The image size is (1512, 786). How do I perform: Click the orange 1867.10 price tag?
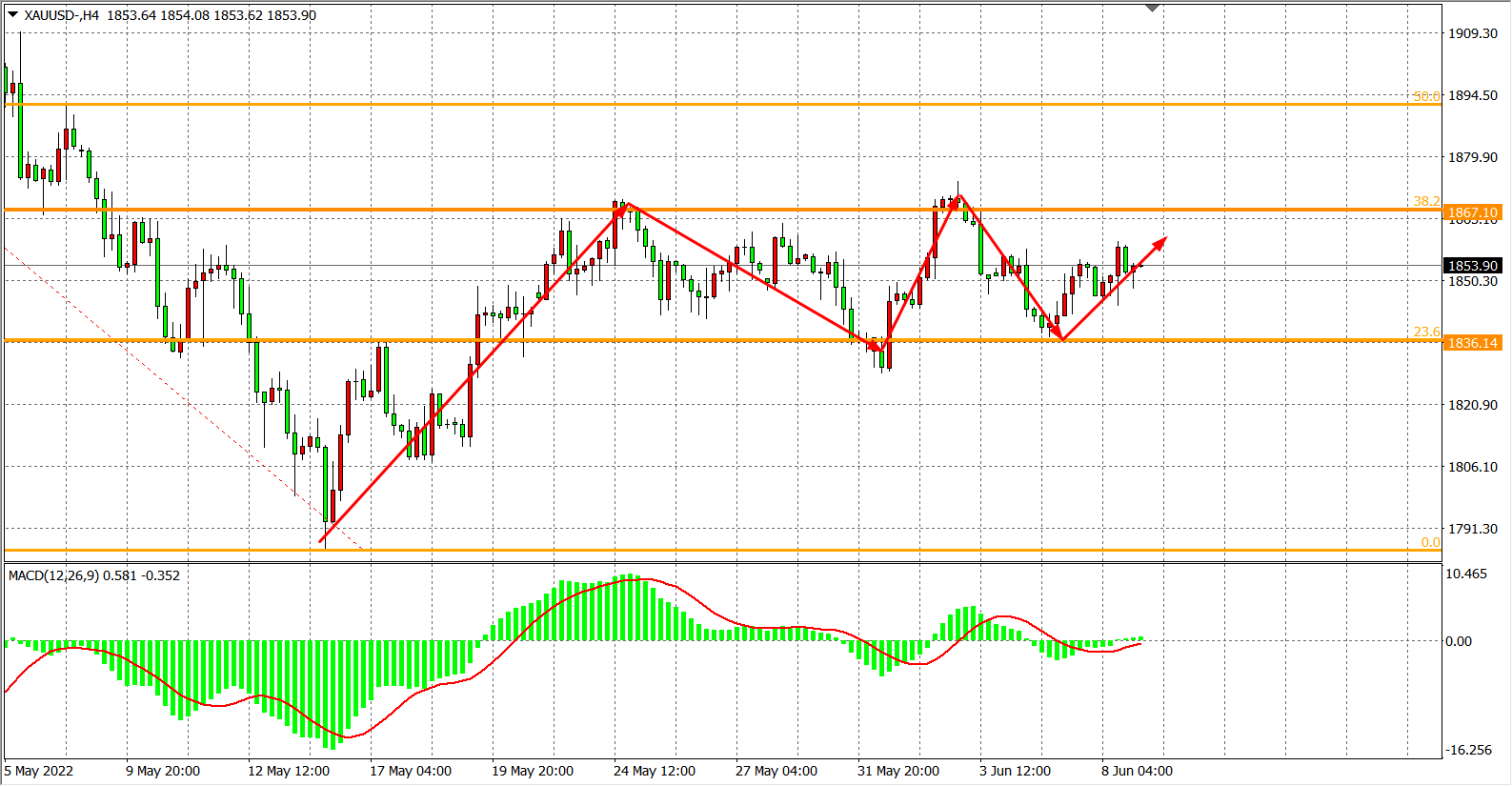point(1472,212)
